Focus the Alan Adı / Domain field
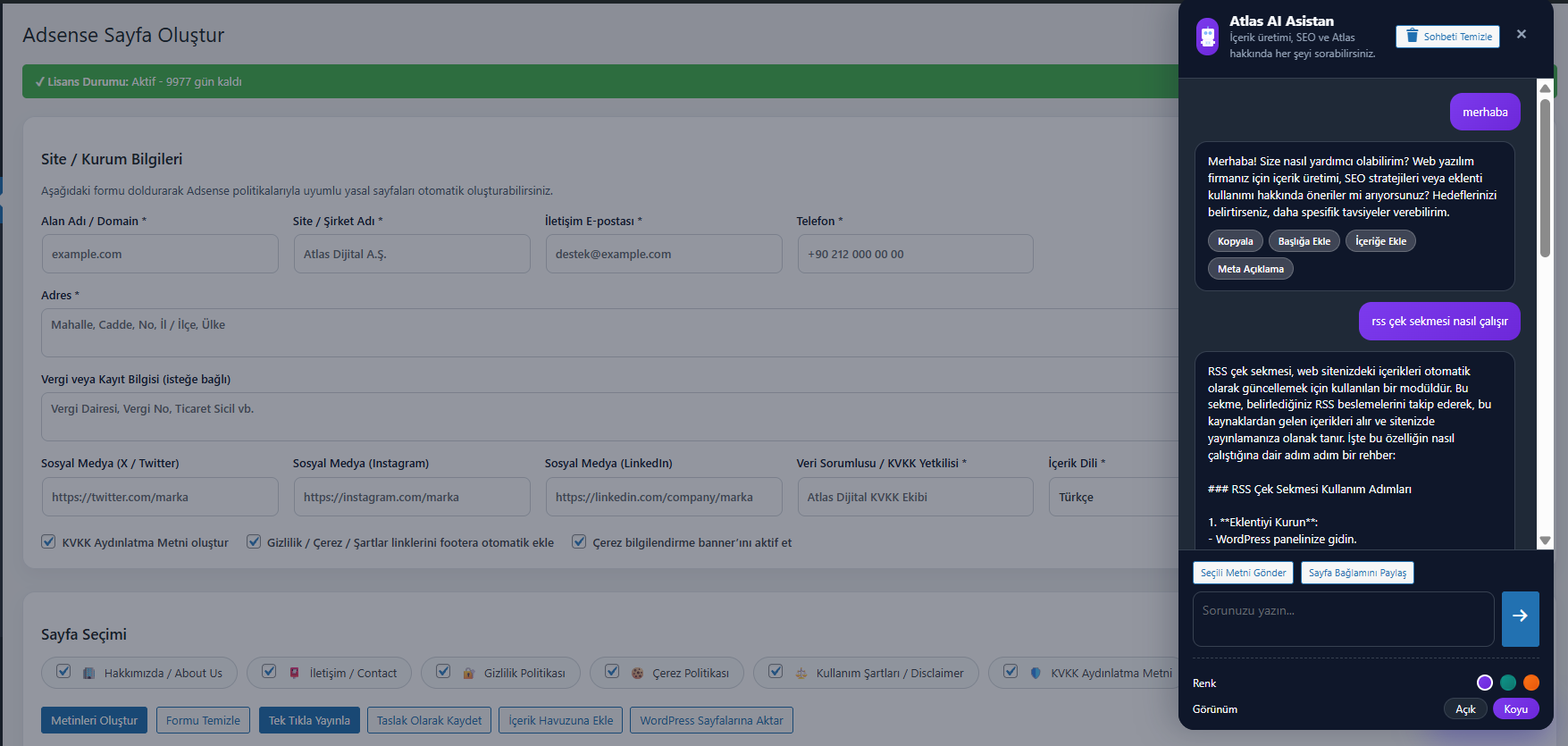This screenshot has height=746, width=1568. pyautogui.click(x=160, y=254)
